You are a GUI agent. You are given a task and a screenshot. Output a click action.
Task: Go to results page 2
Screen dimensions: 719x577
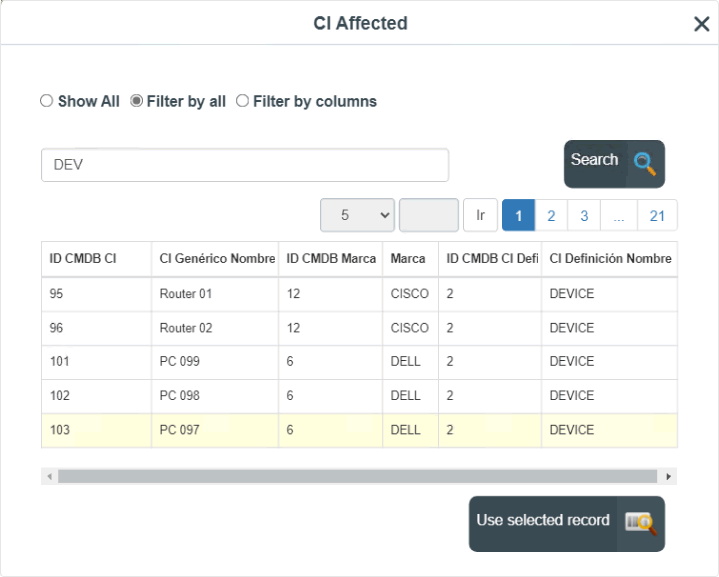[x=551, y=215]
